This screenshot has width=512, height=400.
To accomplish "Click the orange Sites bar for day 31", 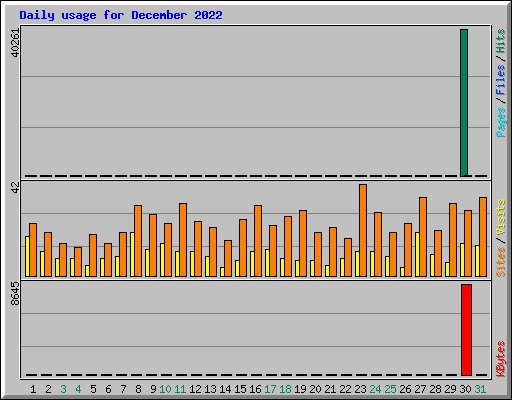I will pyautogui.click(x=483, y=237).
